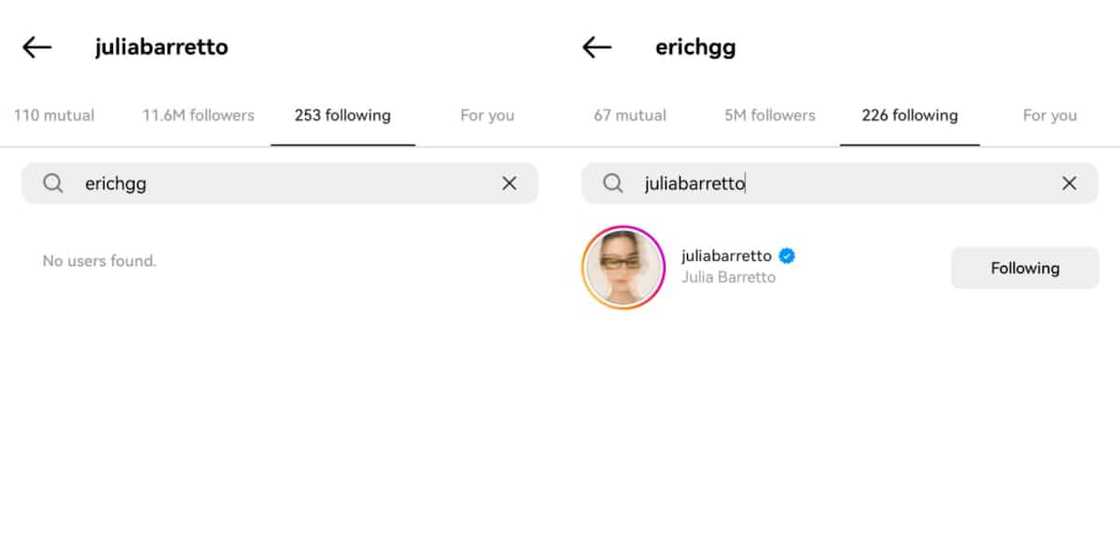Switch to the 67 mutual tab
This screenshot has height=553, width=1120.
tap(630, 115)
